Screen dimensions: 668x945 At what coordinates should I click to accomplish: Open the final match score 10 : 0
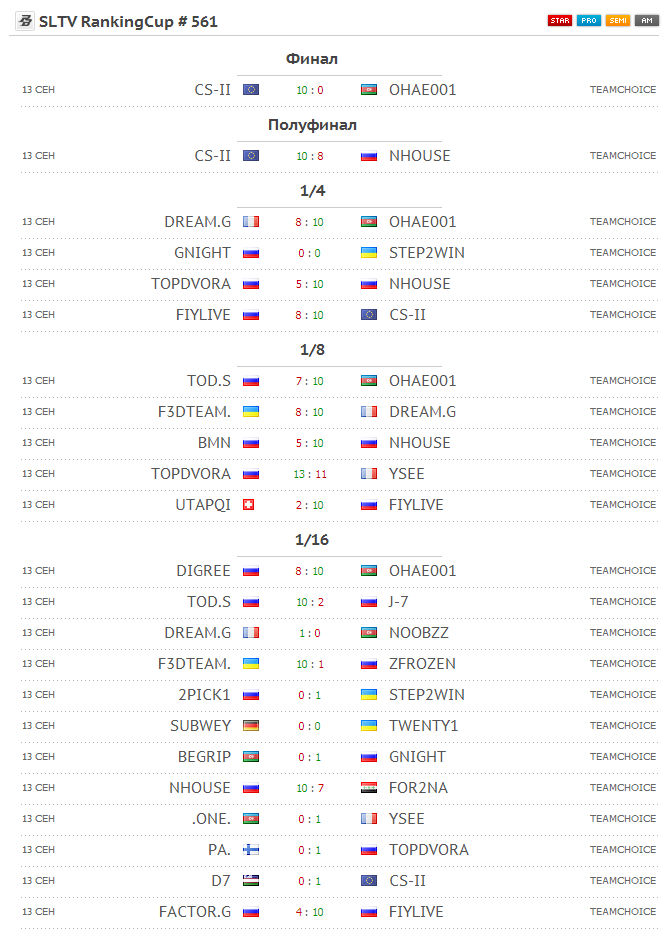pos(310,90)
